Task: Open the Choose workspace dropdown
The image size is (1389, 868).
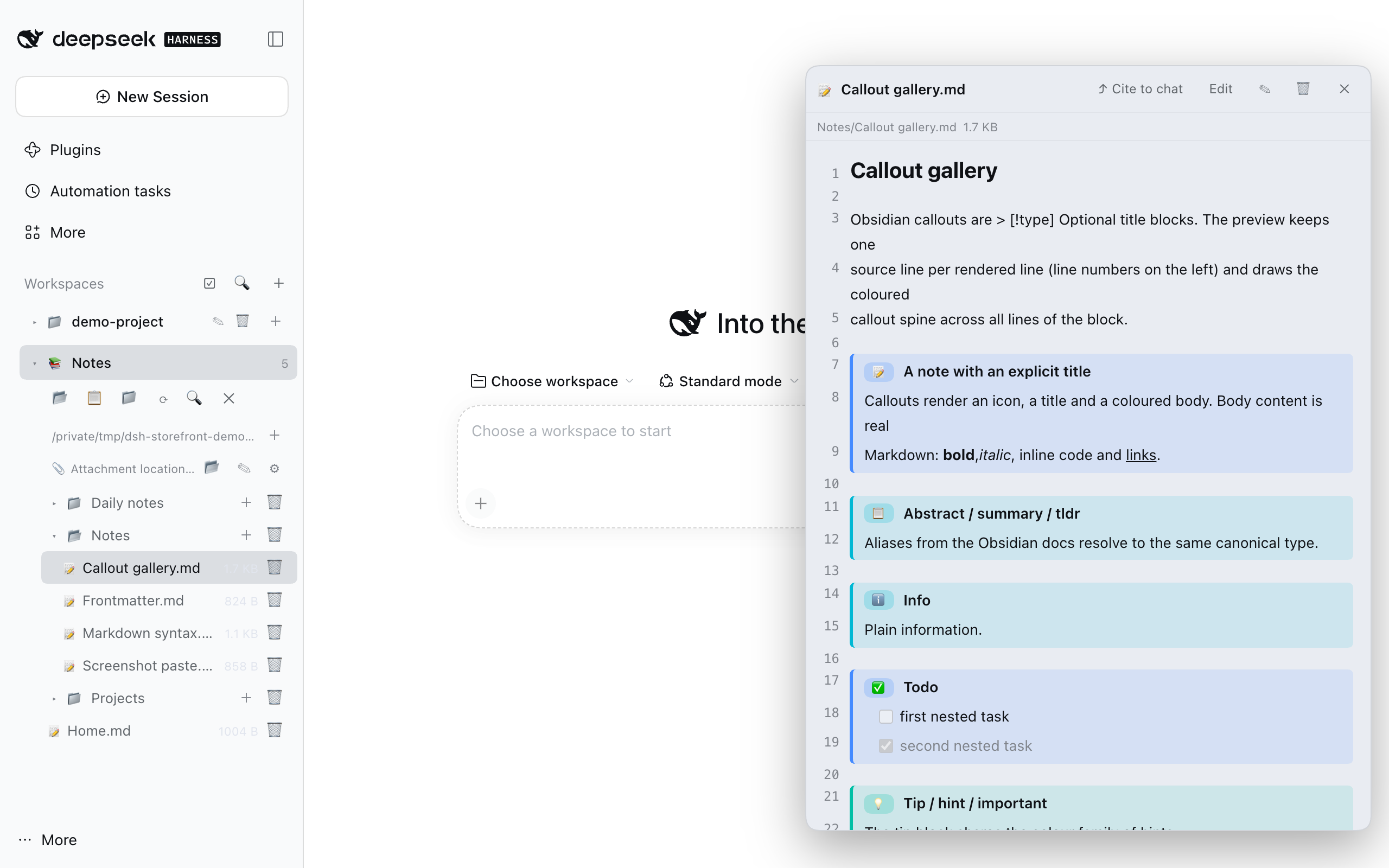Action: [552, 381]
